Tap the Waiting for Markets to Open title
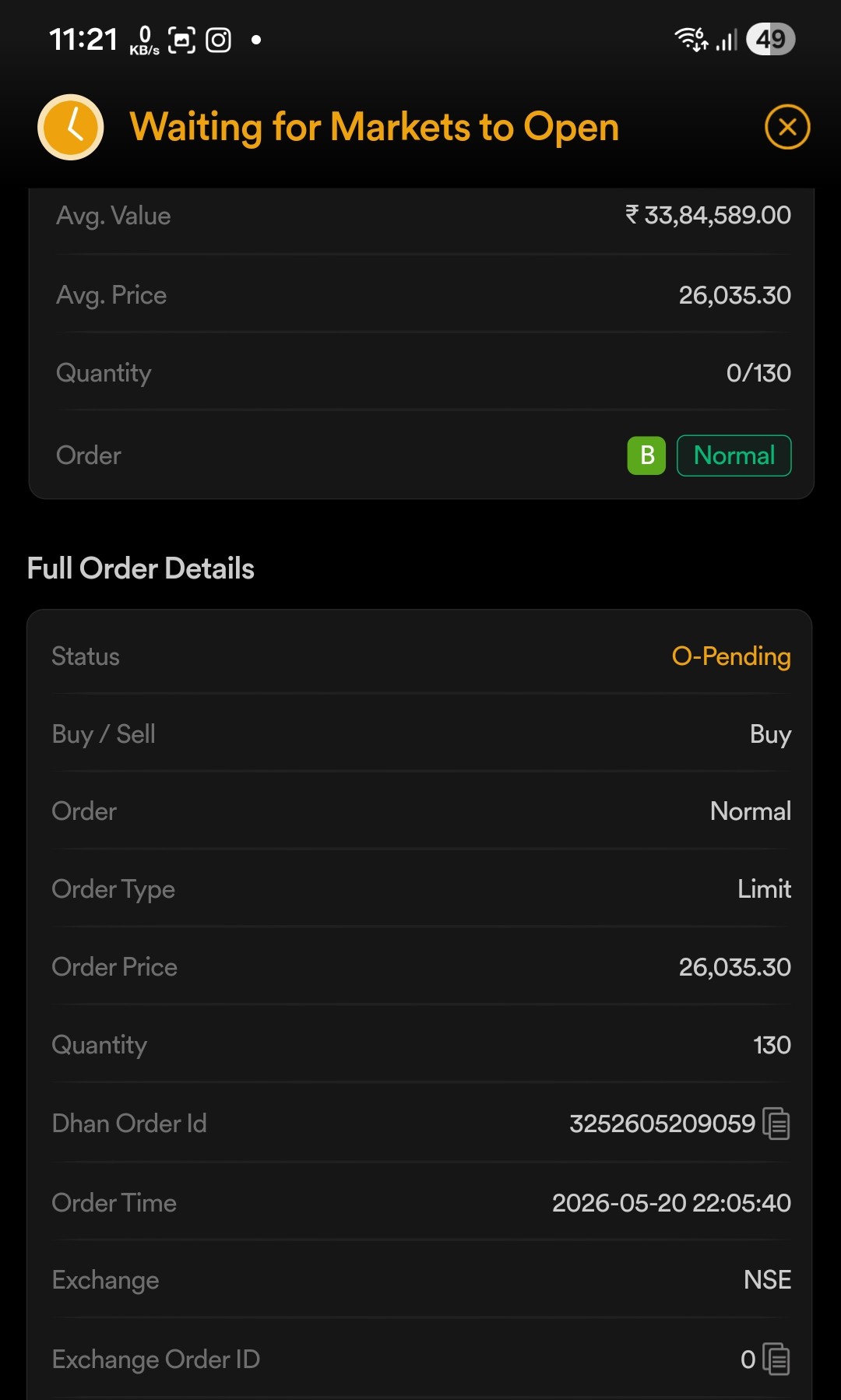 [375, 127]
